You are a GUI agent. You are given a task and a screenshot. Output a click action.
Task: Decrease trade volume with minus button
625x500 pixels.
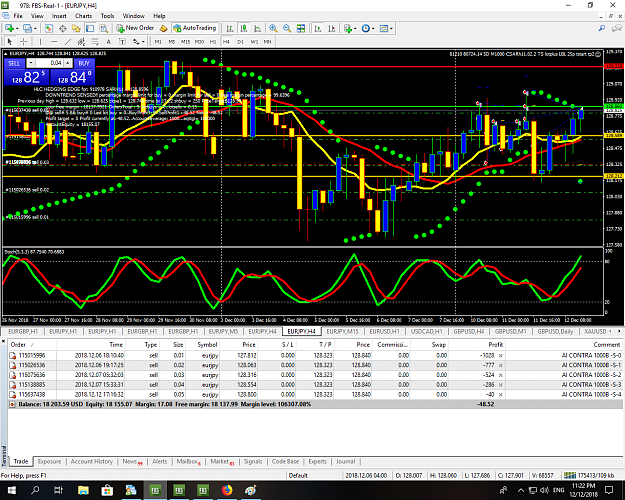click(x=31, y=63)
